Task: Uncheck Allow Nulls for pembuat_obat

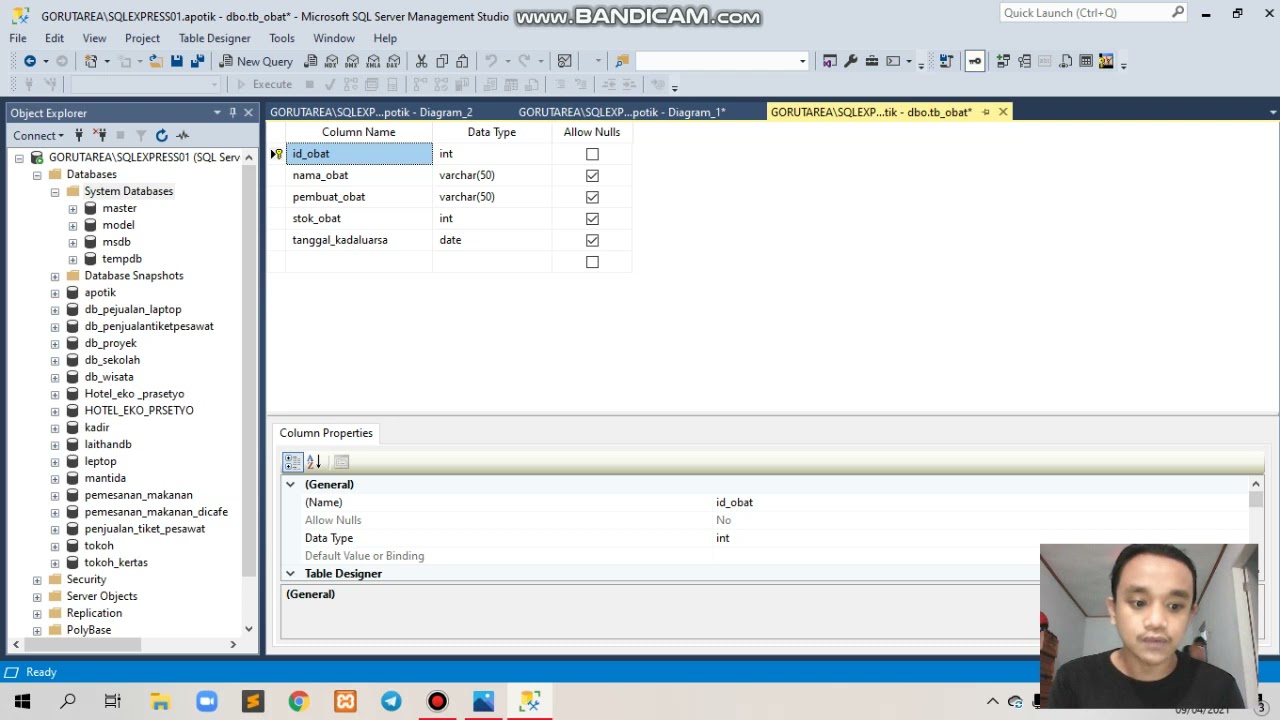Action: point(592,197)
